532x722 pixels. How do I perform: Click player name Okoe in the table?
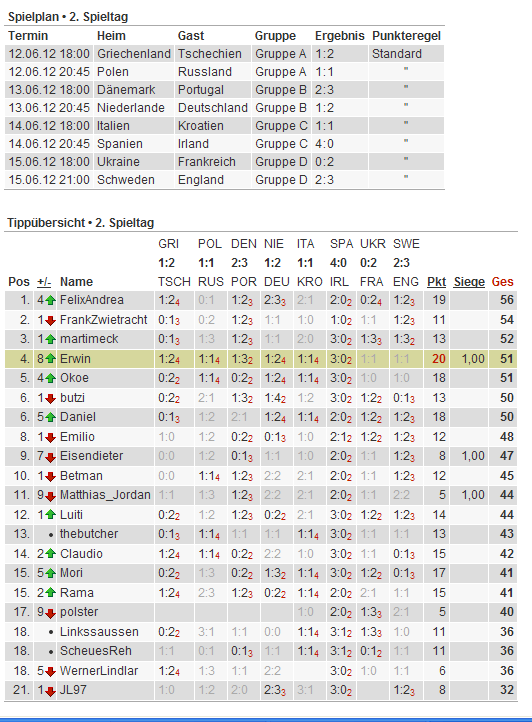pos(74,378)
